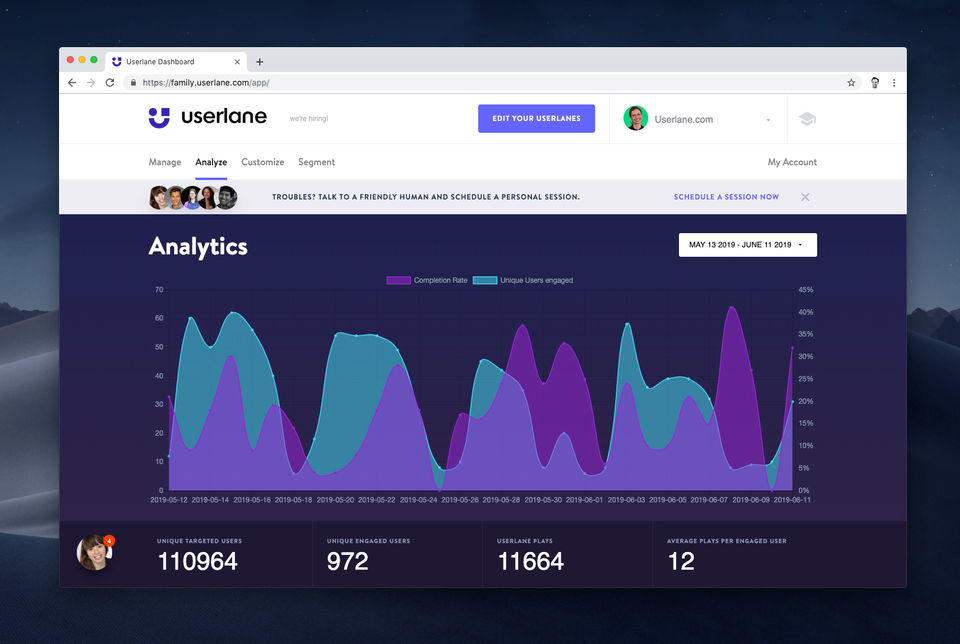Select the Userlane Dashboard browser tab
Image resolution: width=960 pixels, height=644 pixels.
pos(176,62)
